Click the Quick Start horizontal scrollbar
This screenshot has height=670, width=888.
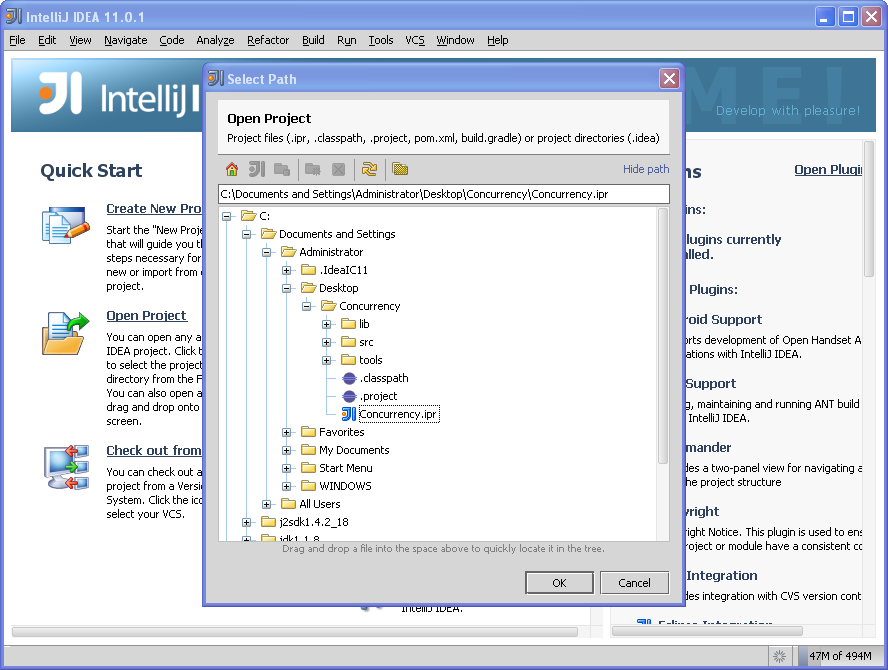[294, 631]
